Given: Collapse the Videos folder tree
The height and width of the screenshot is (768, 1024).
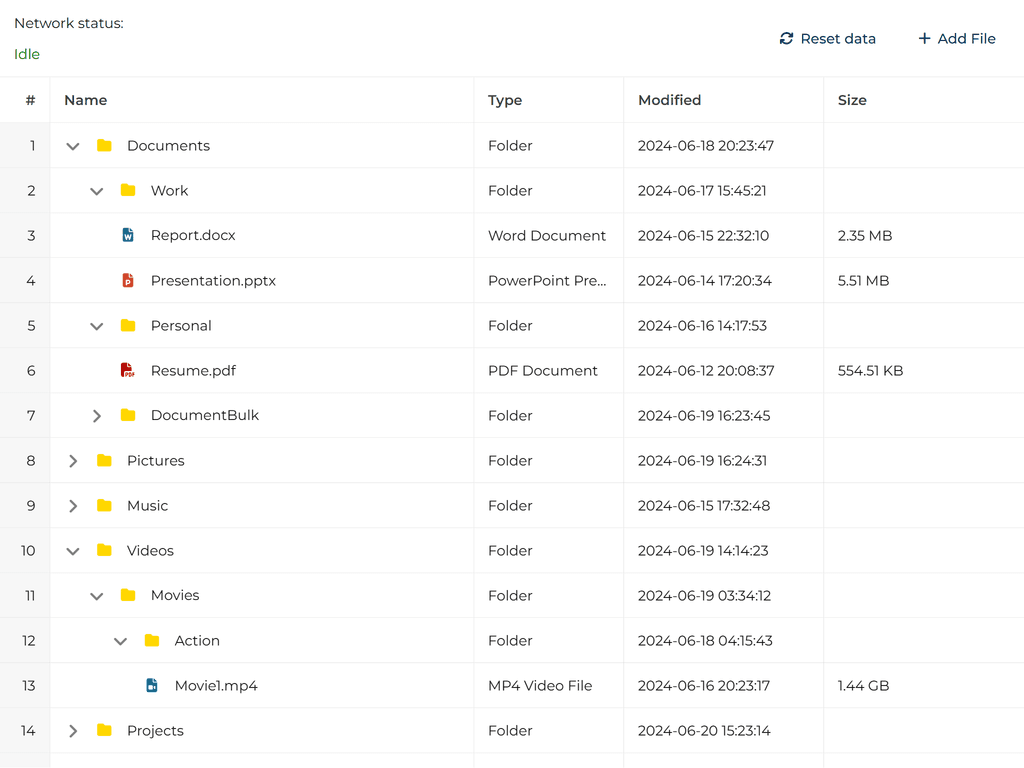Looking at the screenshot, I should 72,550.
